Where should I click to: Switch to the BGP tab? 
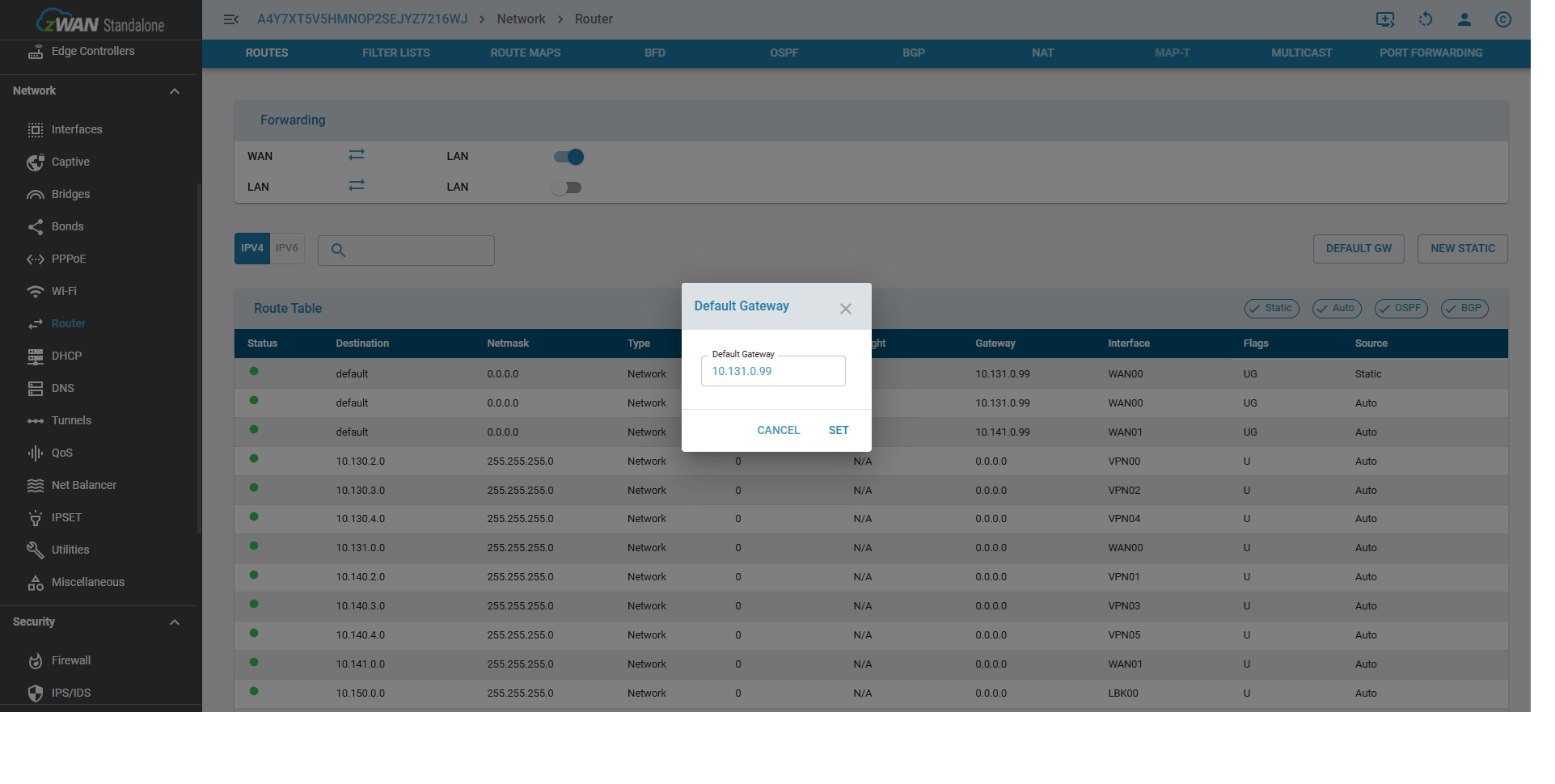point(913,53)
